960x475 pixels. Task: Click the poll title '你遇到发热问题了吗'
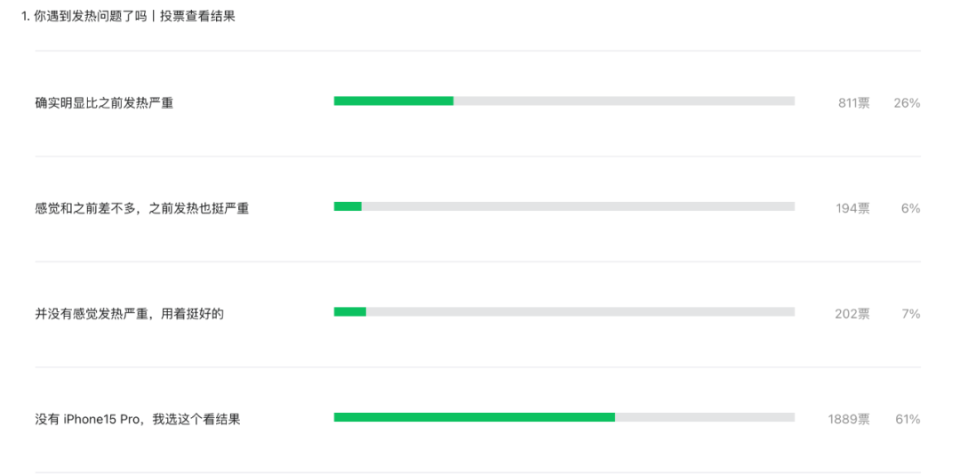point(89,17)
